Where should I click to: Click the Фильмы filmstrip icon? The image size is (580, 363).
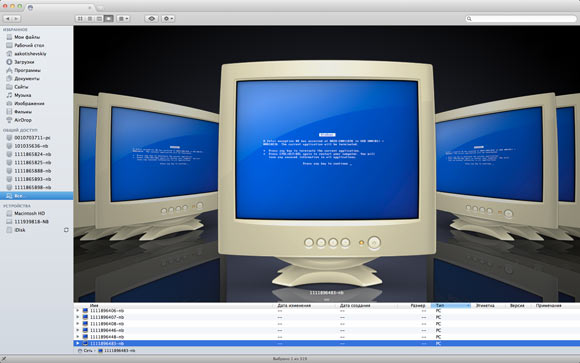[9, 111]
